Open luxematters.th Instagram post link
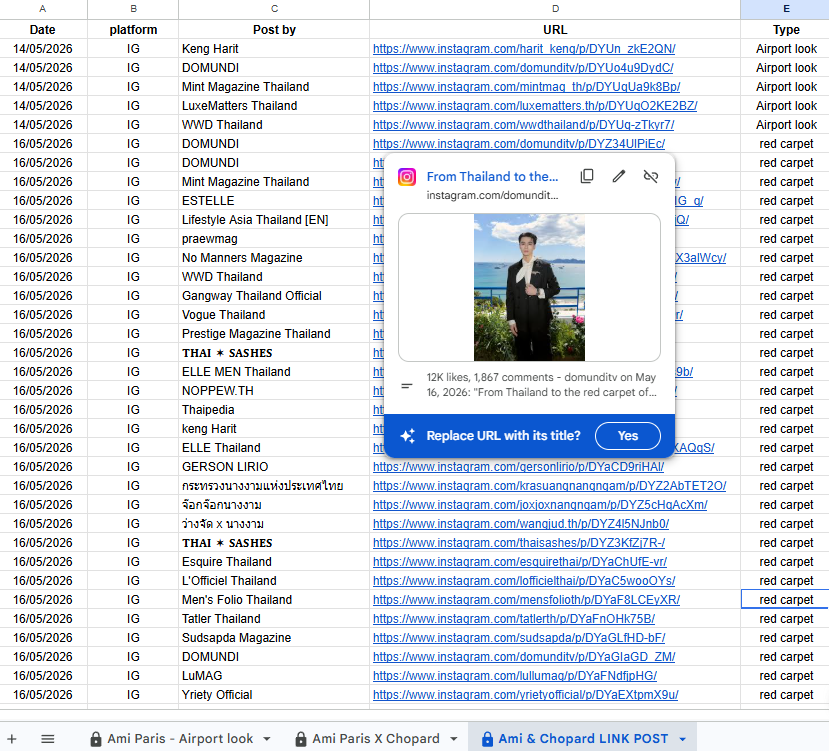 [535, 106]
